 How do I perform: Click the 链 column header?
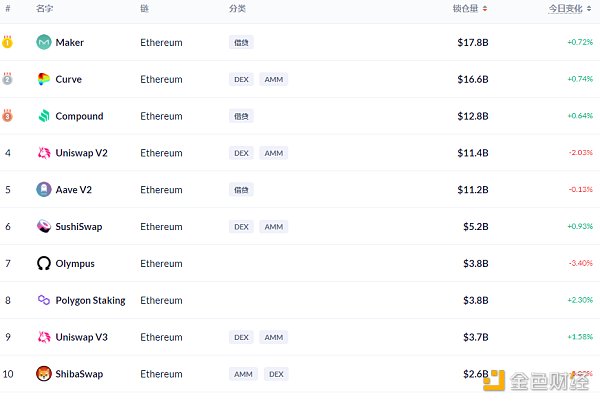pyautogui.click(x=144, y=8)
